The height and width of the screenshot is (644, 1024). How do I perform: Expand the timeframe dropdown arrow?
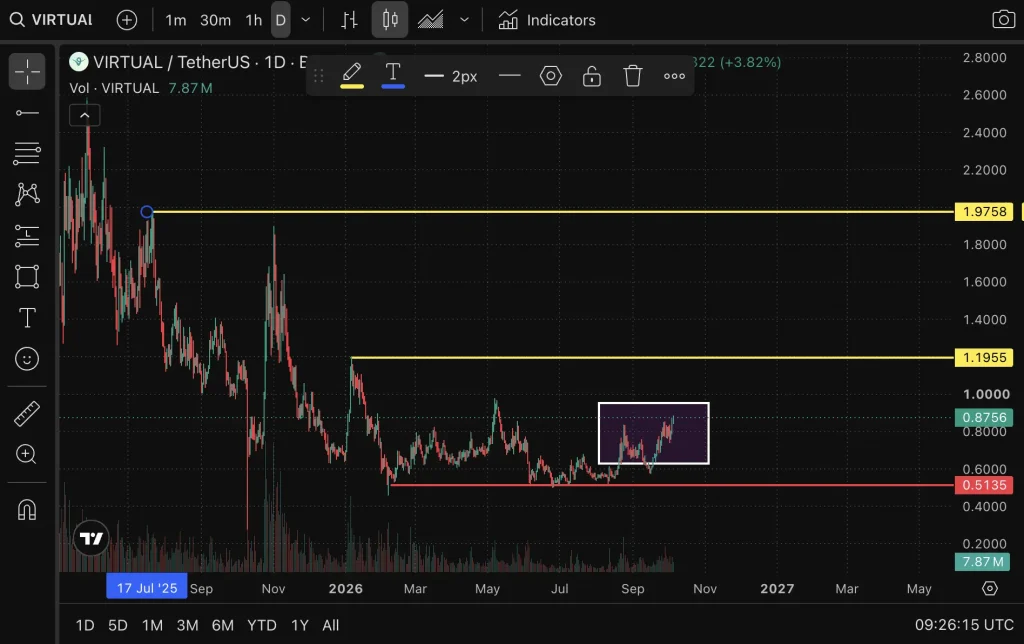(x=306, y=20)
